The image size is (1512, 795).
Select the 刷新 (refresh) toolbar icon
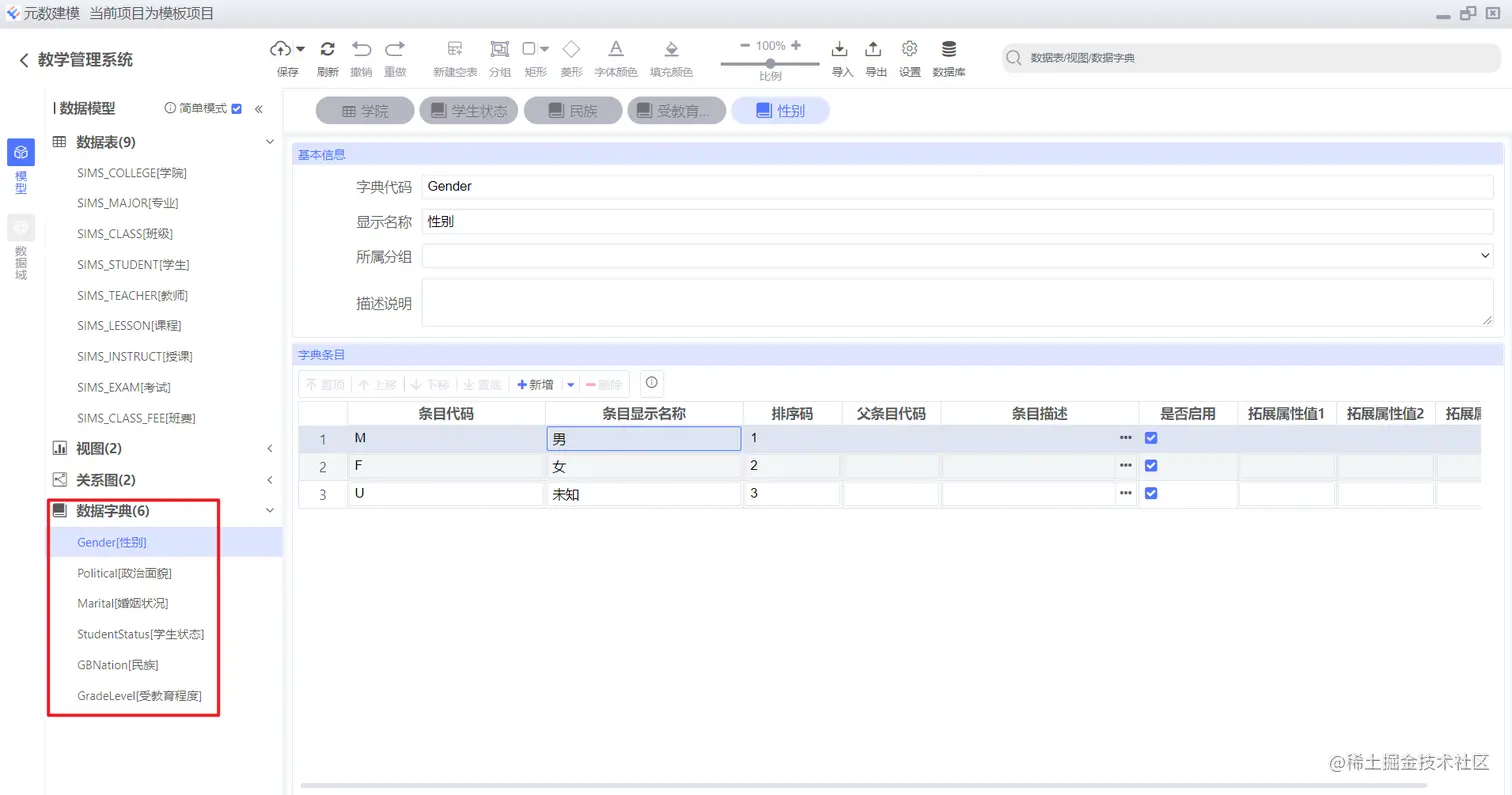point(328,47)
